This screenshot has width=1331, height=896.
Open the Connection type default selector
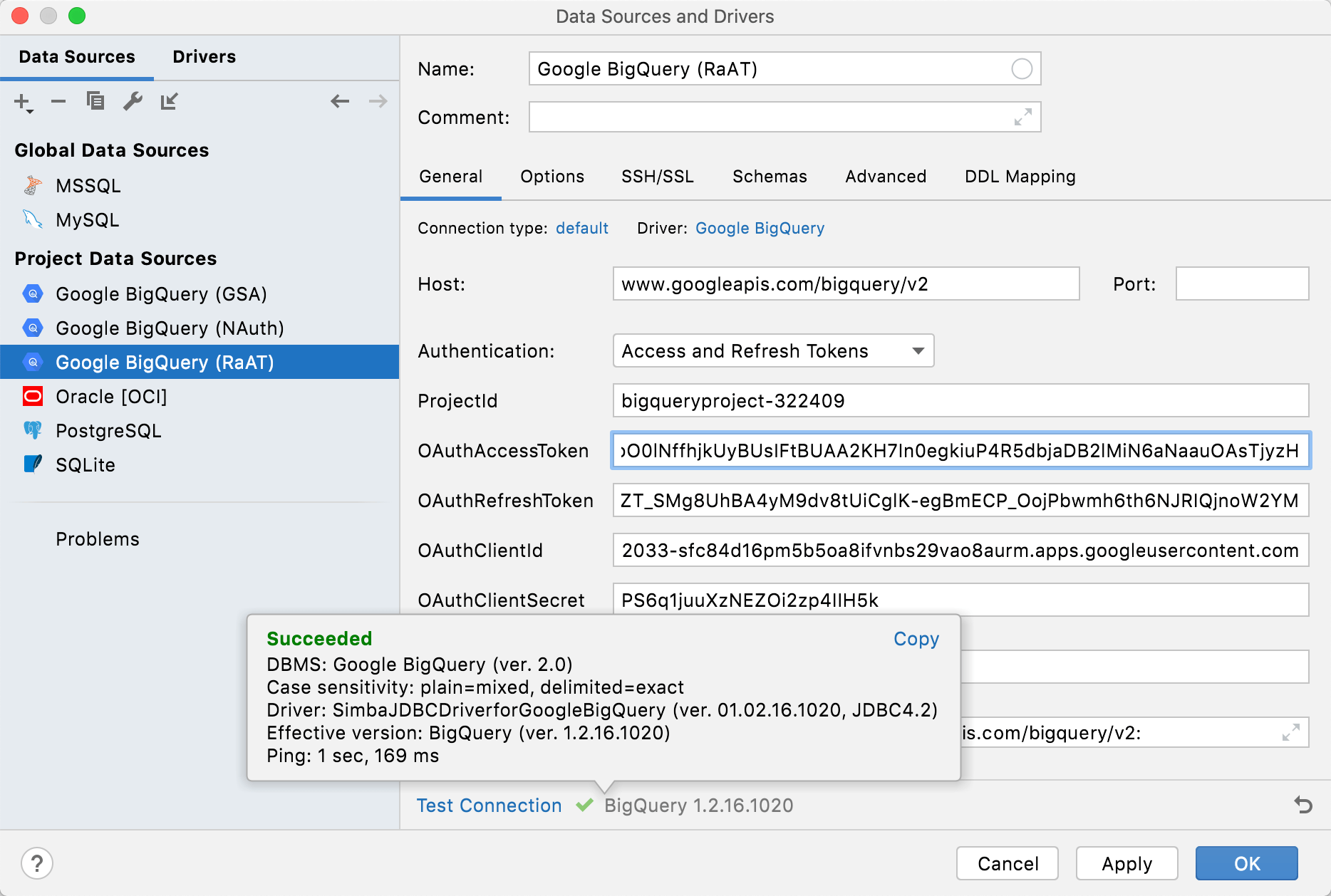point(581,228)
